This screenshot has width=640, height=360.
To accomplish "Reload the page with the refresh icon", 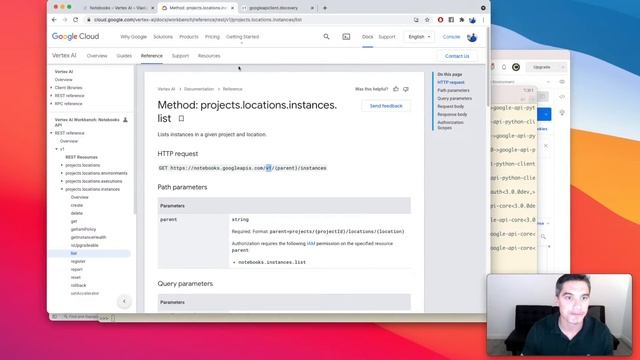I will coord(76,20).
